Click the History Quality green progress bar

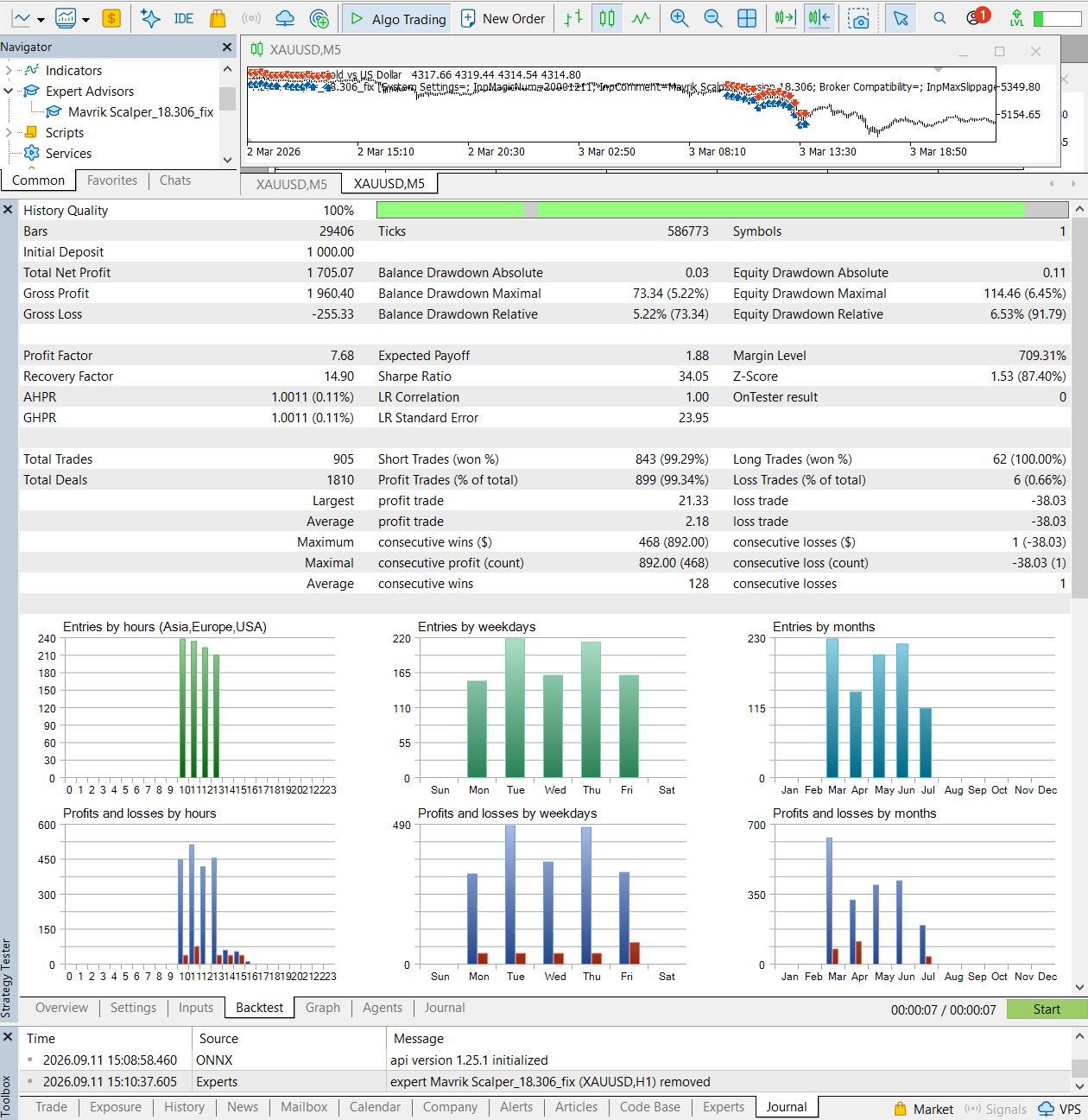point(722,209)
